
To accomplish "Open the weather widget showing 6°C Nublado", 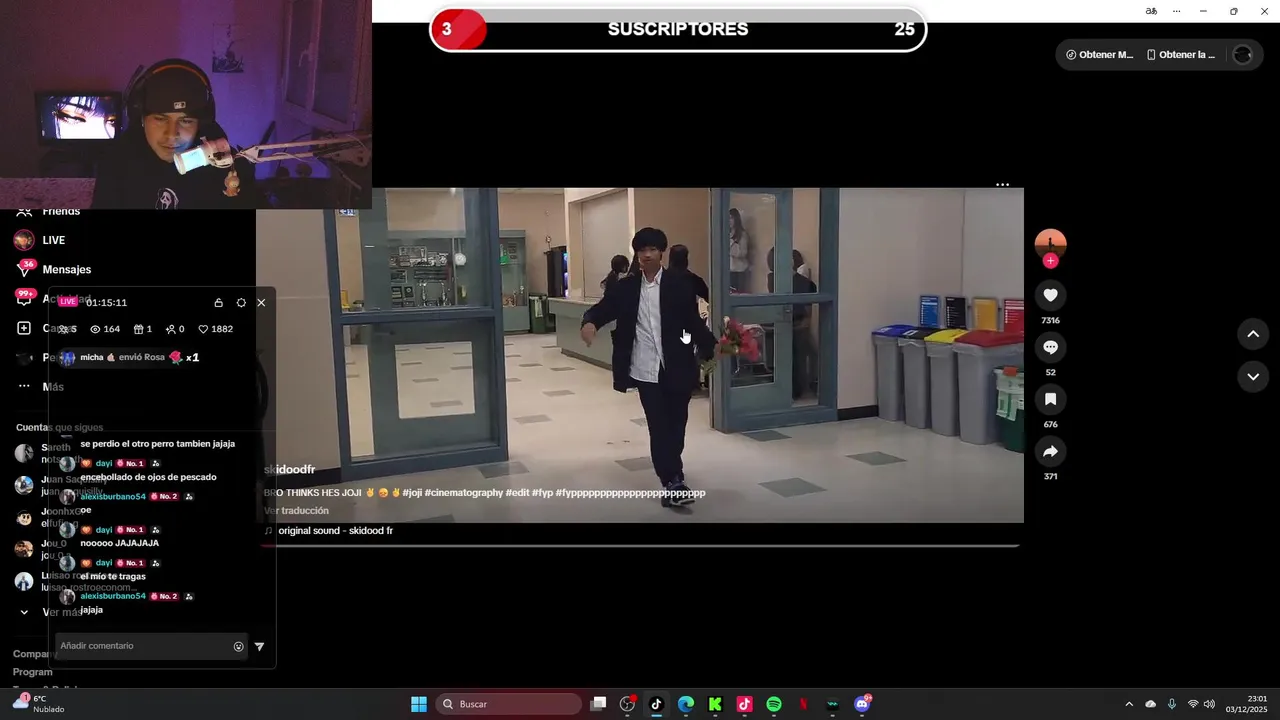I will click(40, 704).
